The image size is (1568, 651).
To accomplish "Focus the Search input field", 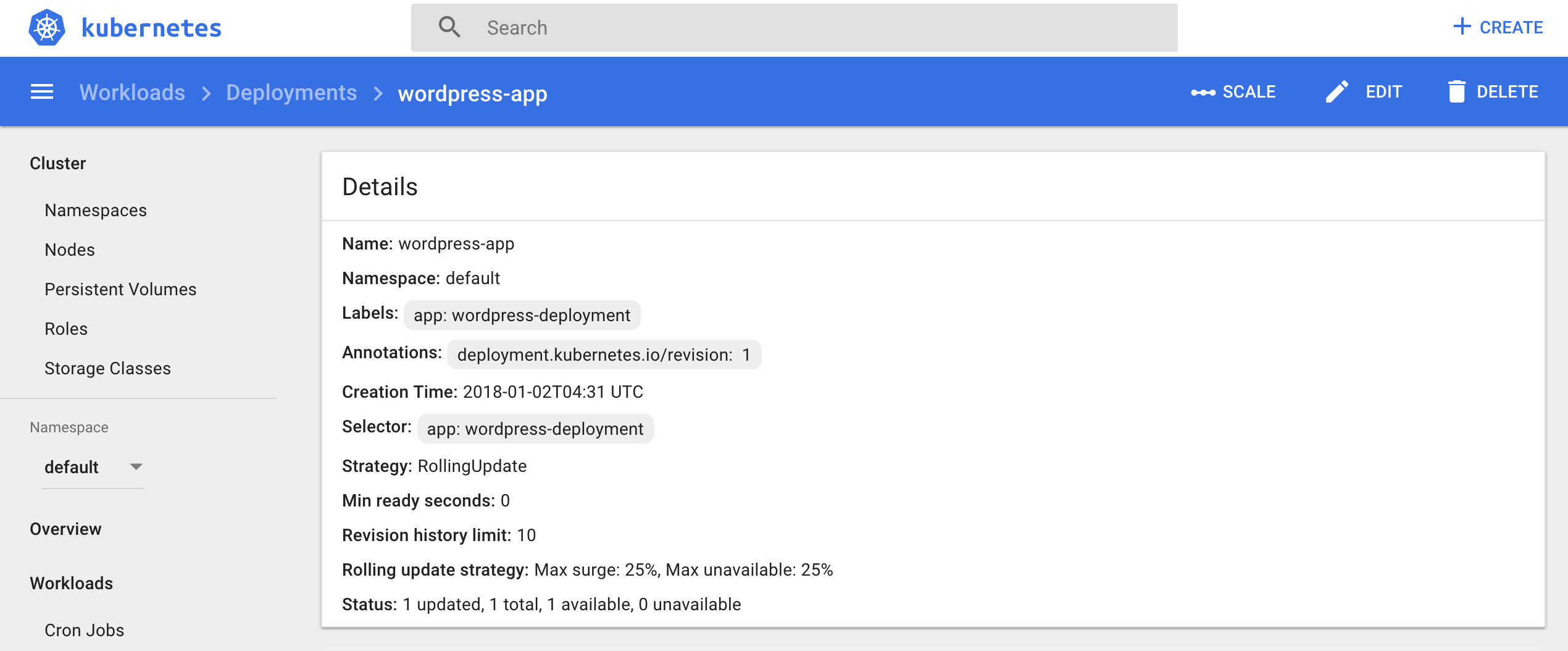I will pyautogui.click(x=794, y=28).
